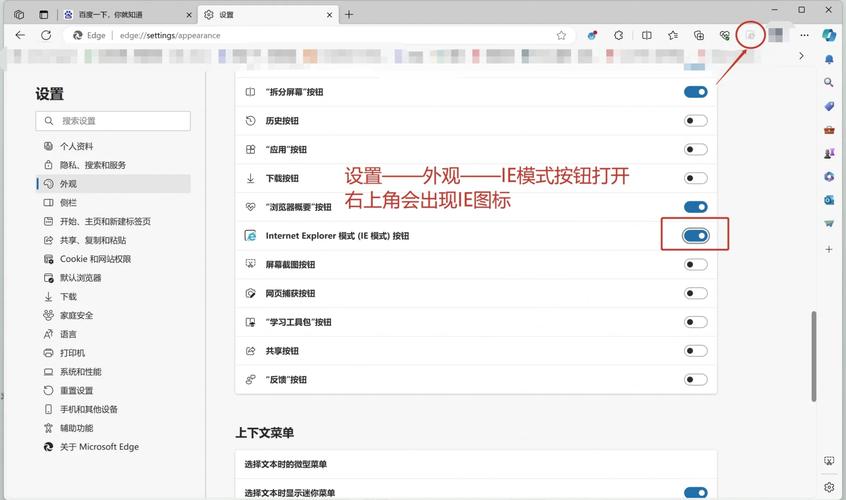Open Browser essentials heart icon

tap(725, 35)
